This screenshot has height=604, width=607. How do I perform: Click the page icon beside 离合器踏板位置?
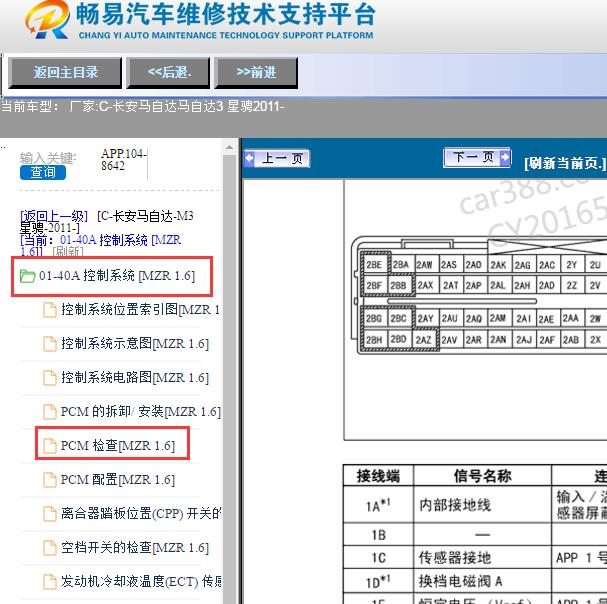click(50, 513)
